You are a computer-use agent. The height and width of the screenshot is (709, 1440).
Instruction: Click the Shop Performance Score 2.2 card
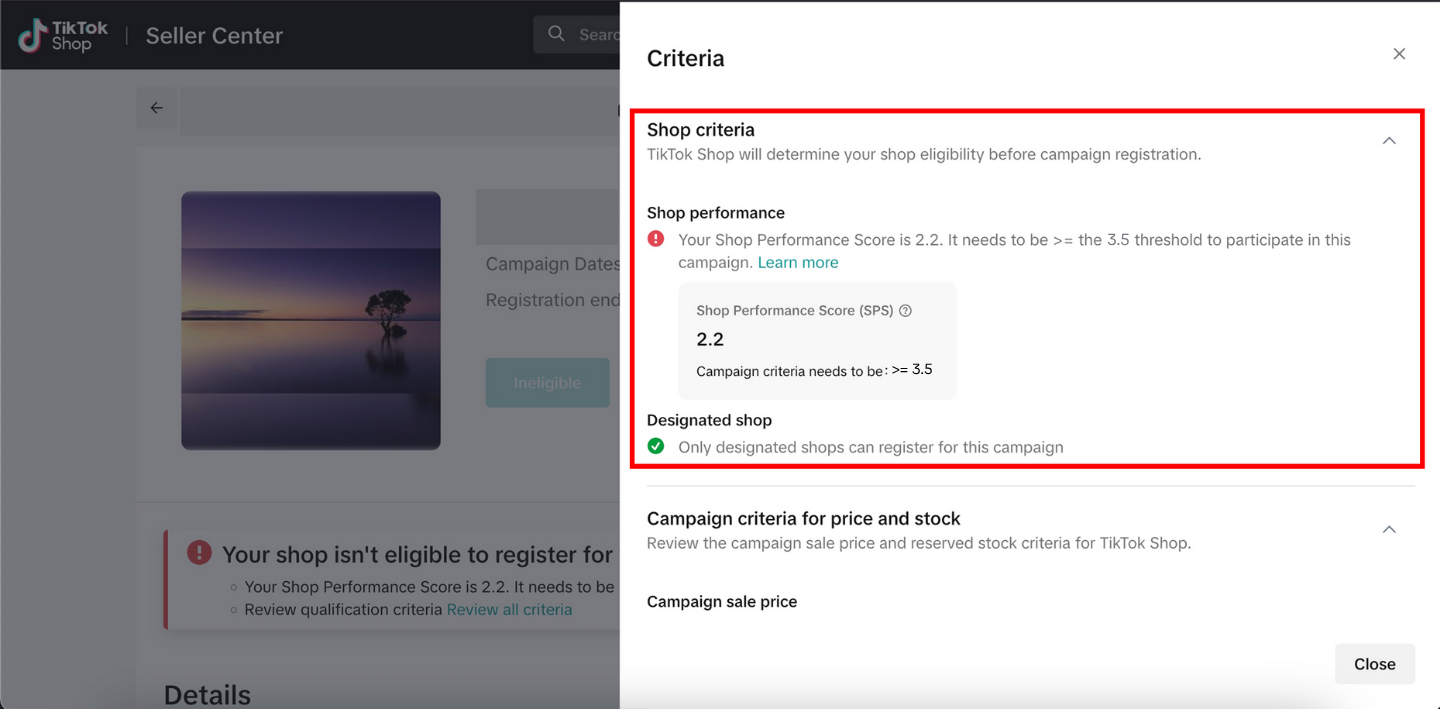point(817,341)
